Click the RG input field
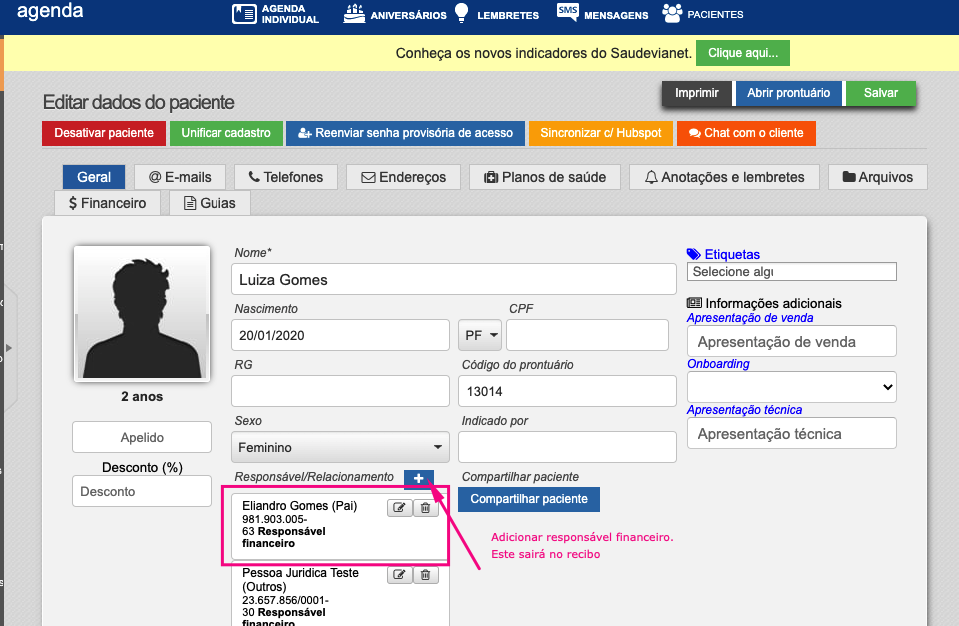 coord(341,391)
